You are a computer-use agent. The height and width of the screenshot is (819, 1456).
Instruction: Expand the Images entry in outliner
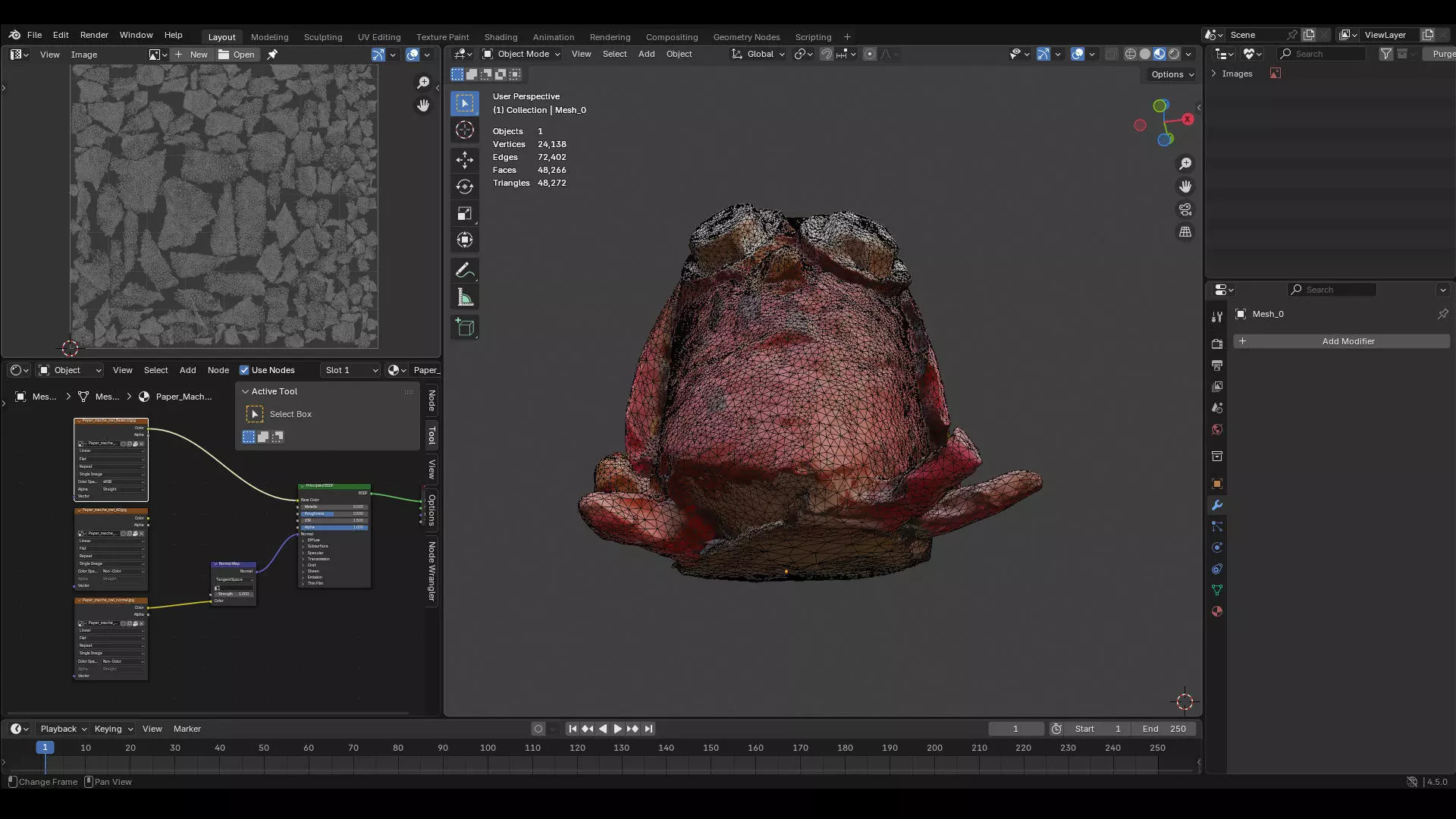(1214, 74)
